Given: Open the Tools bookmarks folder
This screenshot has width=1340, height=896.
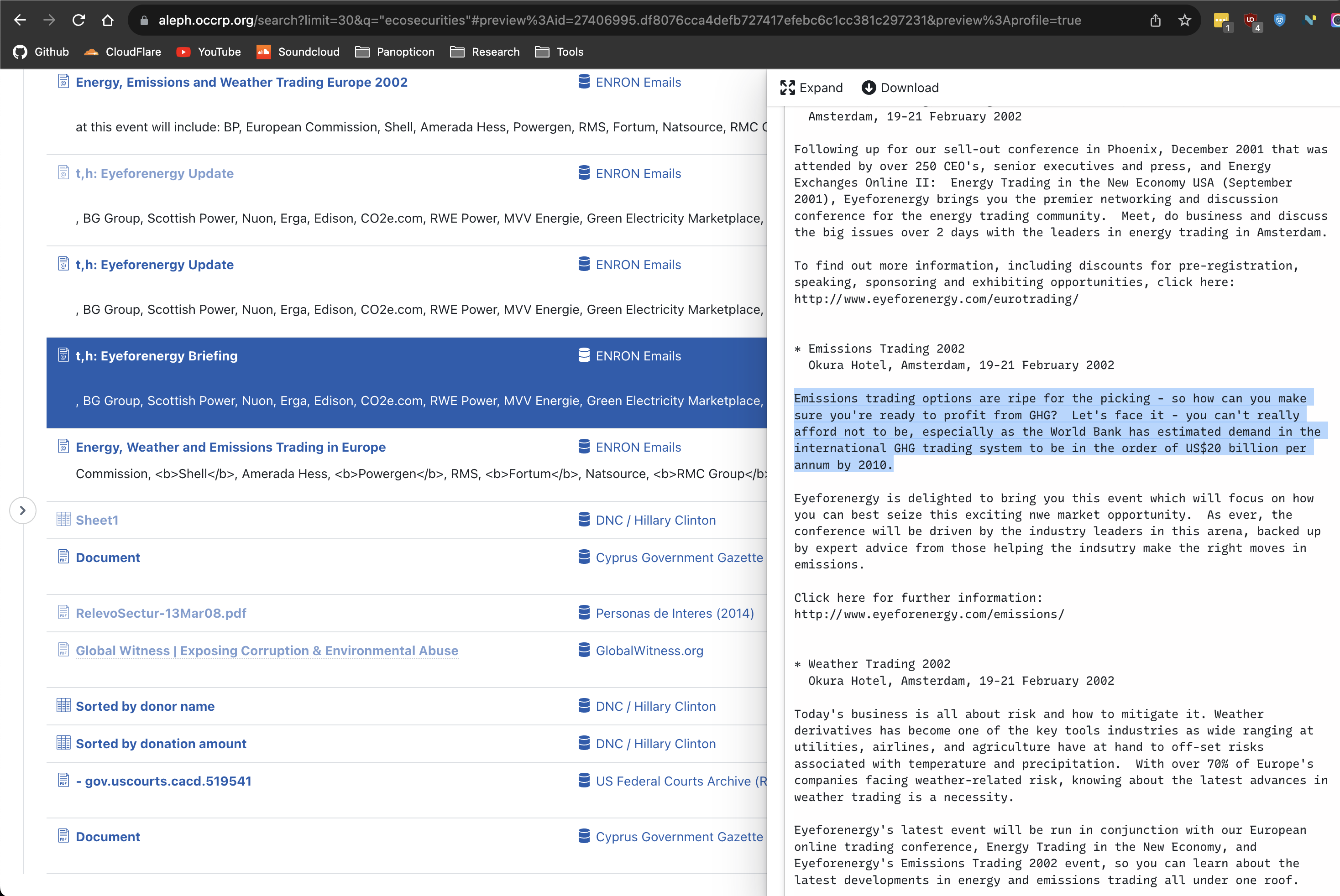Looking at the screenshot, I should tap(559, 52).
